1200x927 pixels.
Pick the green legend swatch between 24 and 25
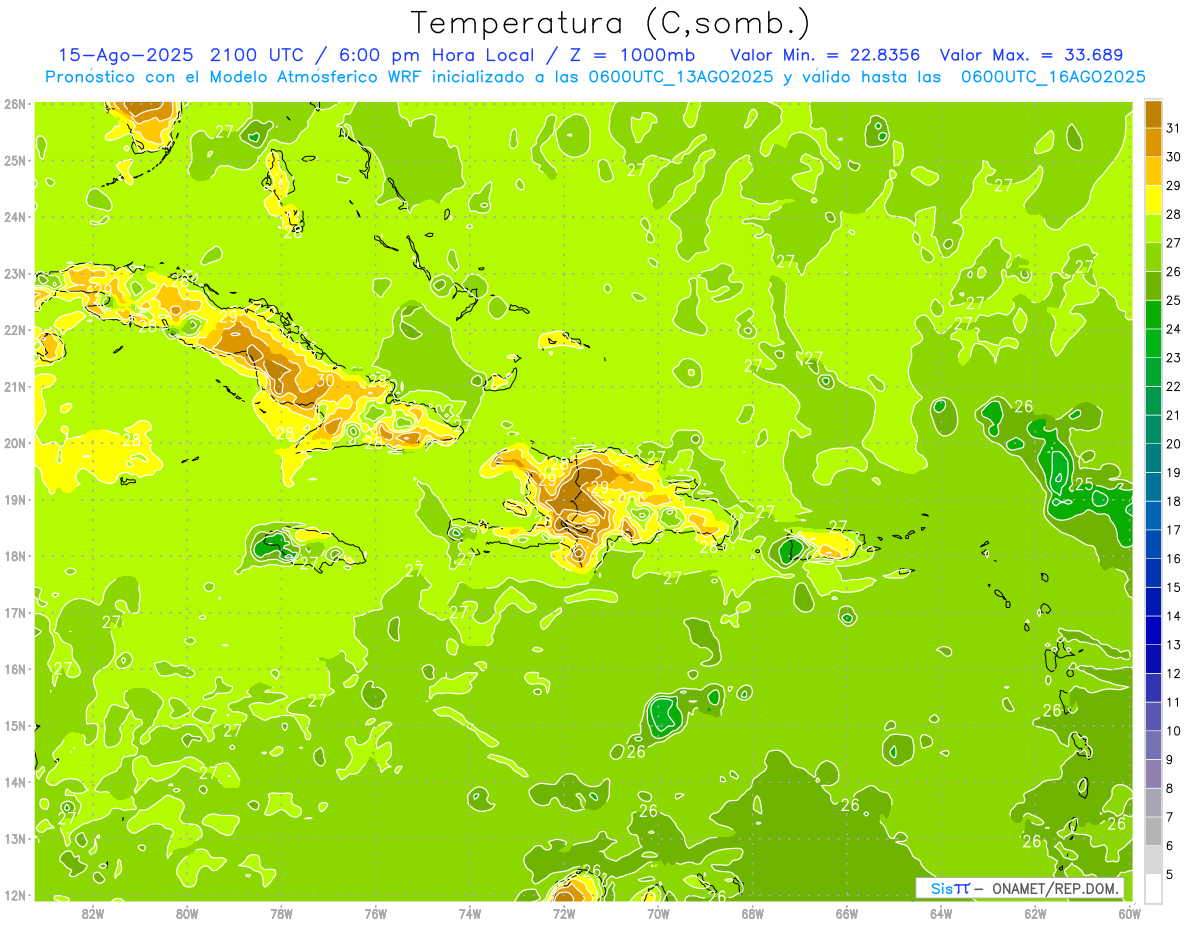(x=1153, y=314)
